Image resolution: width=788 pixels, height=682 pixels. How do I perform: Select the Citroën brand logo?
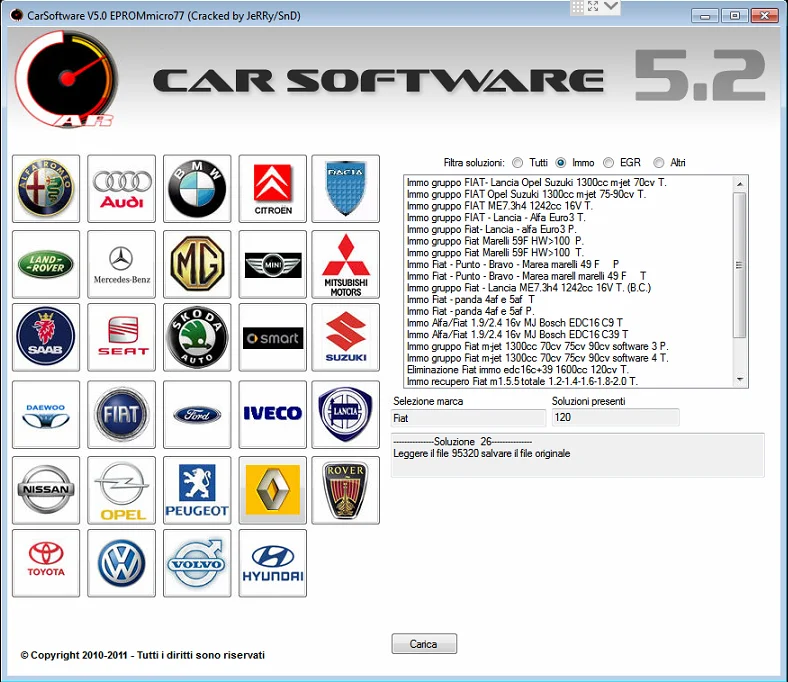coord(272,188)
